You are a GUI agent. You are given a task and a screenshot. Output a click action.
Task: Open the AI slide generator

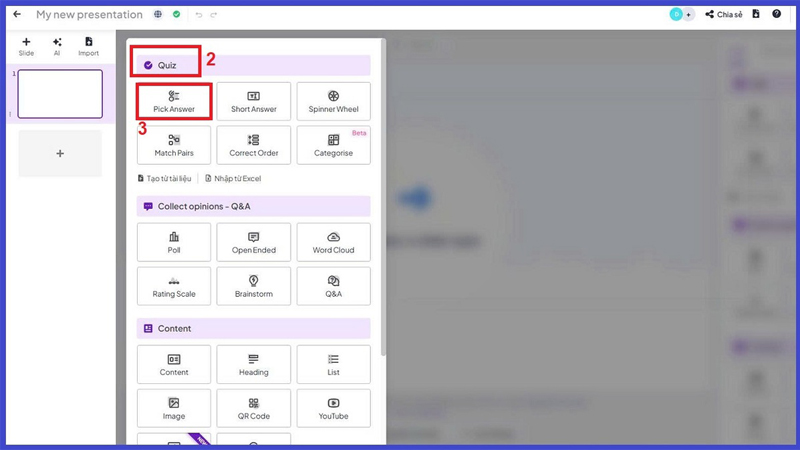point(57,46)
